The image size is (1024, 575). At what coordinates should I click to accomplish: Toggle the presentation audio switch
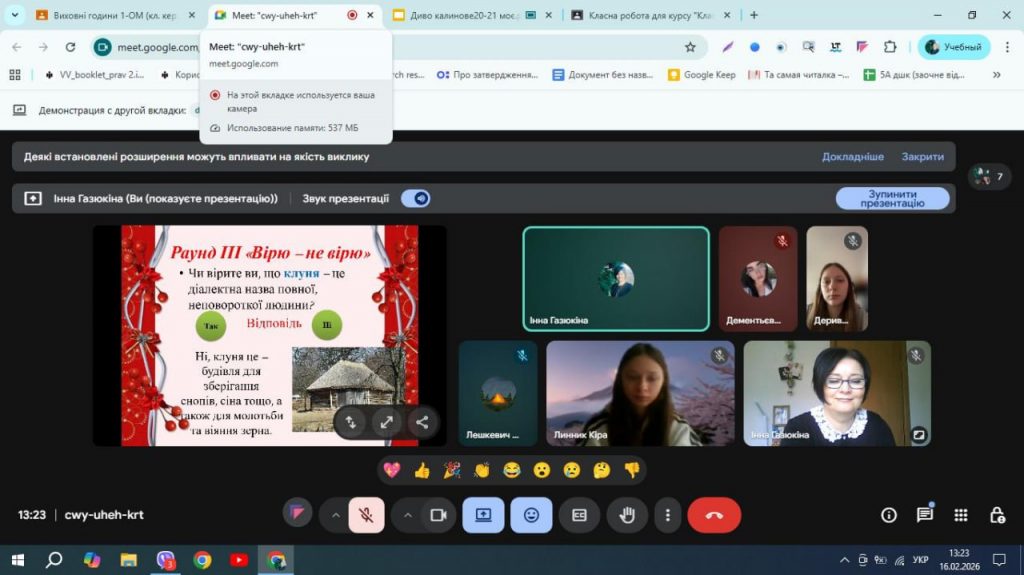click(415, 198)
